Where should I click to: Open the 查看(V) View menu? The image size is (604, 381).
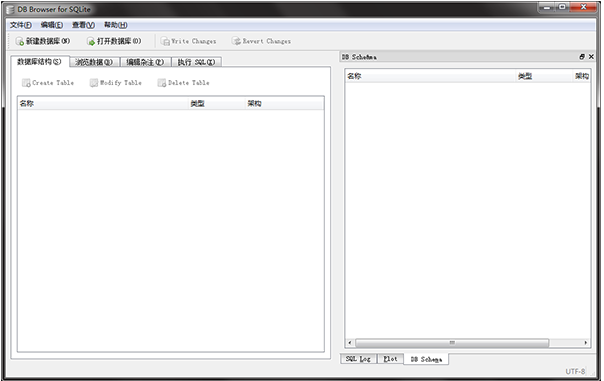pyautogui.click(x=83, y=25)
